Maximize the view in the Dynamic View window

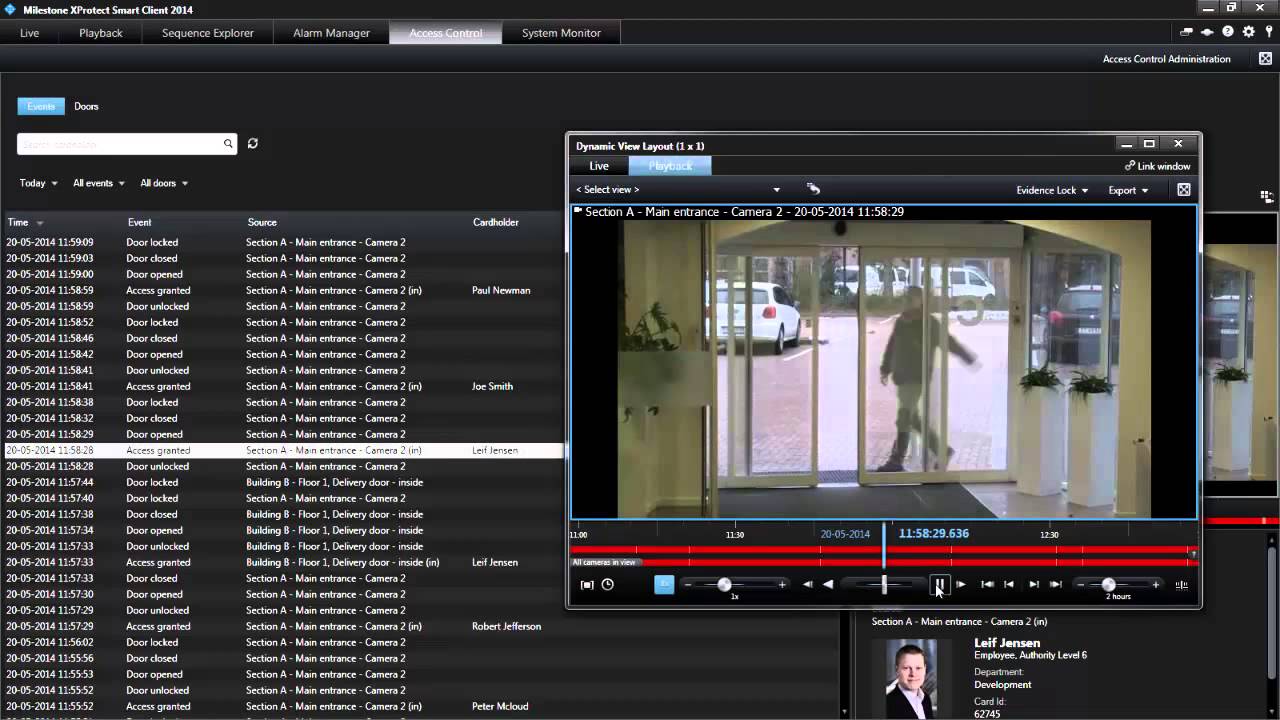coord(1184,190)
